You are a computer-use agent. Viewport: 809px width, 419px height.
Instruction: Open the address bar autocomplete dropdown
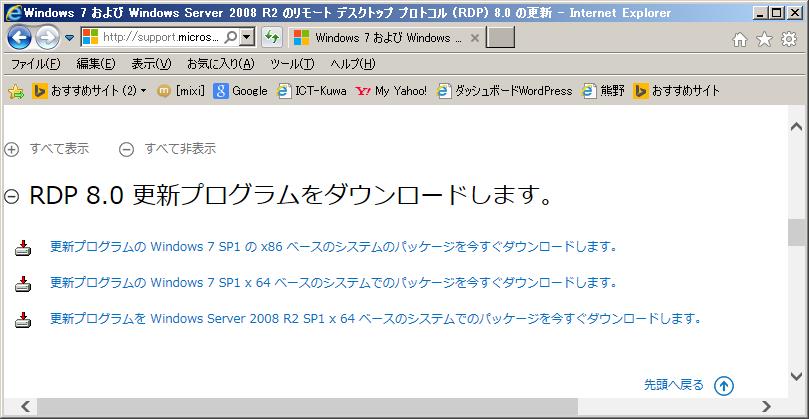248,37
